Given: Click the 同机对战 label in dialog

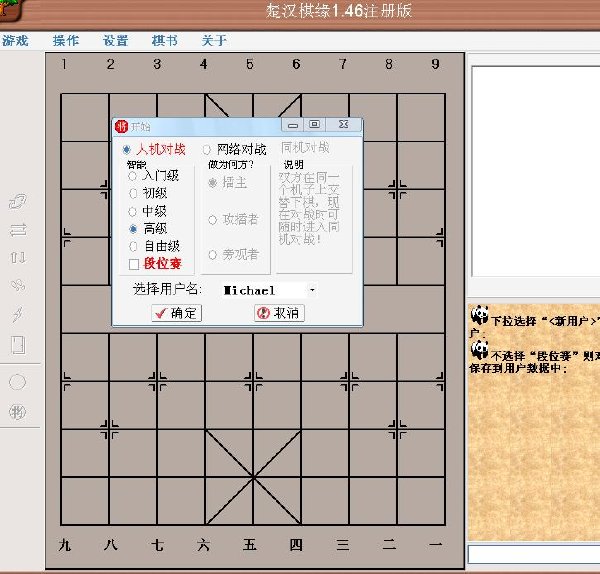Looking at the screenshot, I should pyautogui.click(x=305, y=147).
